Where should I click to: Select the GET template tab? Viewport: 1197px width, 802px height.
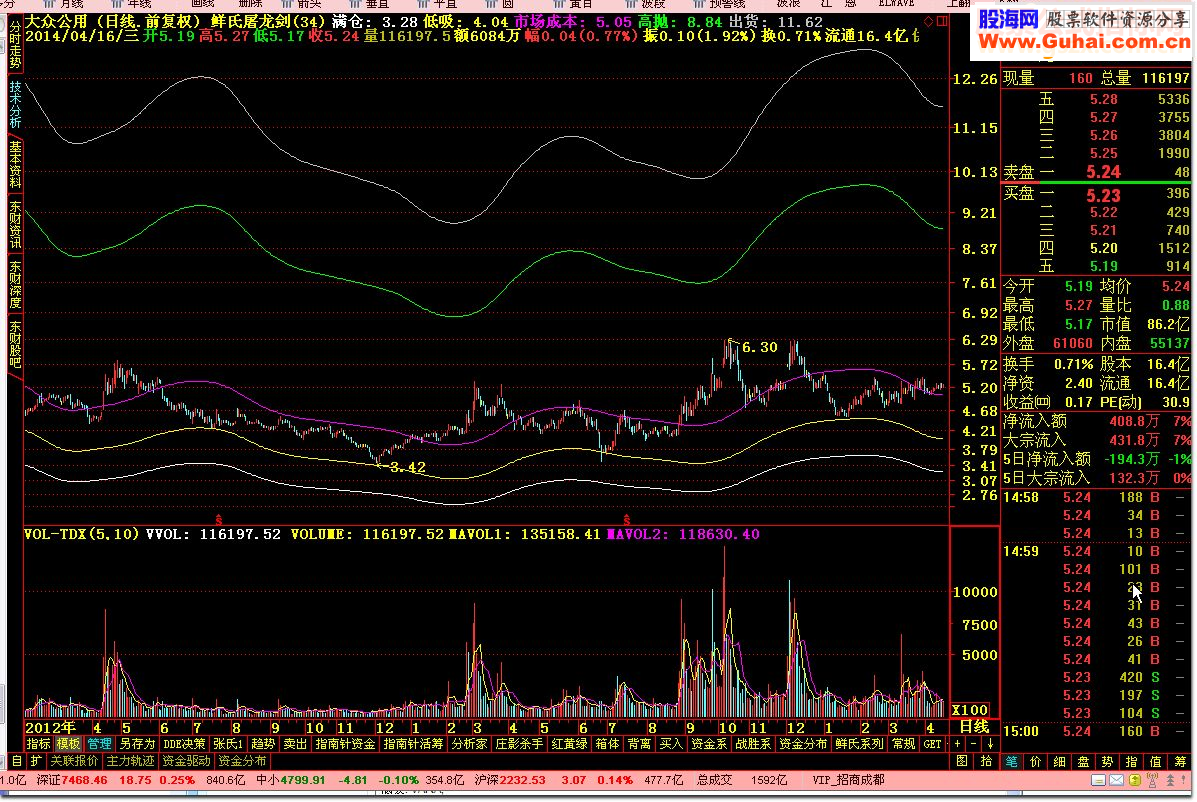tap(932, 743)
